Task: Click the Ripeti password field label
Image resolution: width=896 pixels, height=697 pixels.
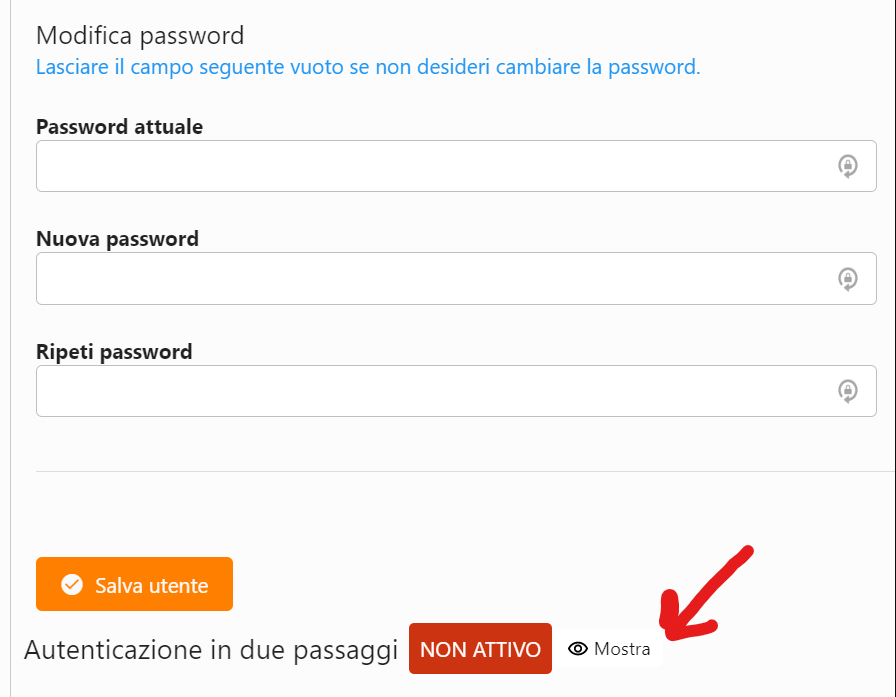Action: (x=114, y=352)
